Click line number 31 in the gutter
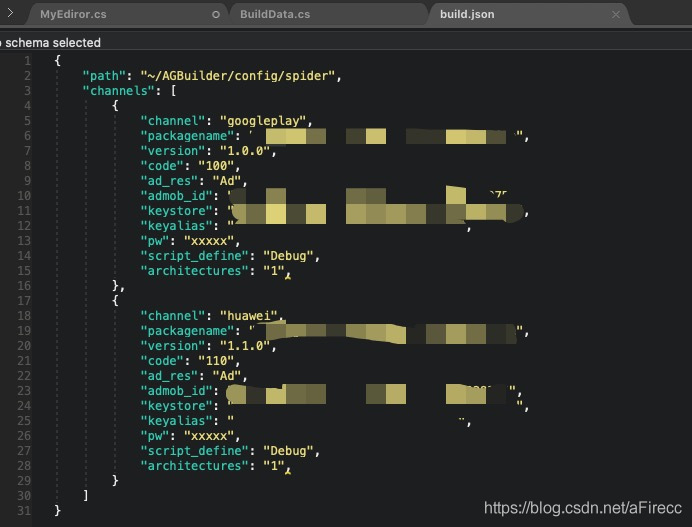The width and height of the screenshot is (692, 527). pyautogui.click(x=24, y=511)
